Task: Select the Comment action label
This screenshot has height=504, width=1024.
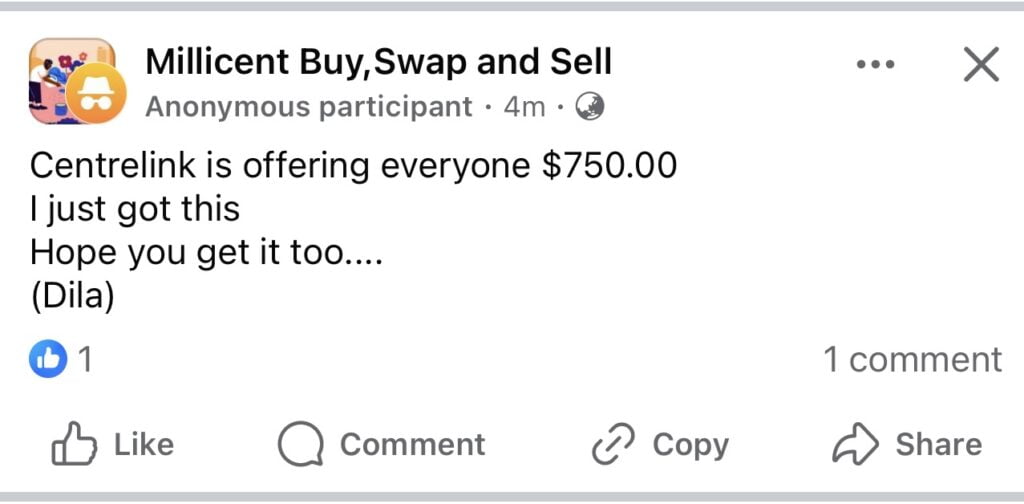Action: click(x=412, y=445)
